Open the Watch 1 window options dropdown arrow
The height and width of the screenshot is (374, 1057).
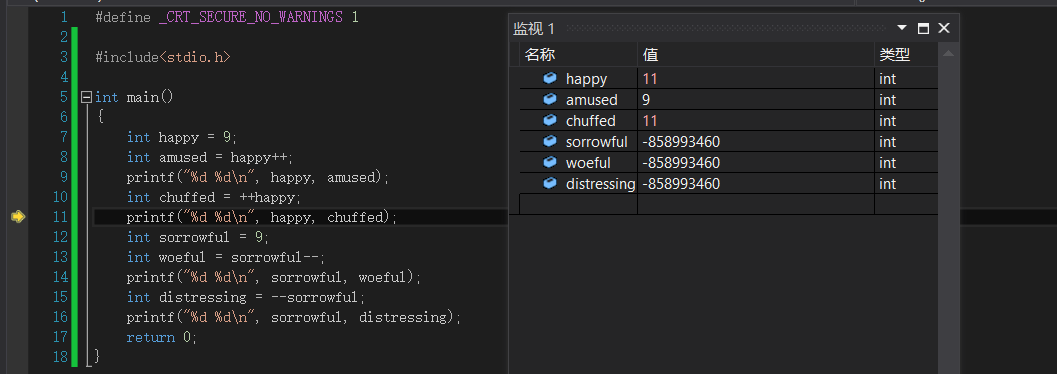(x=902, y=28)
